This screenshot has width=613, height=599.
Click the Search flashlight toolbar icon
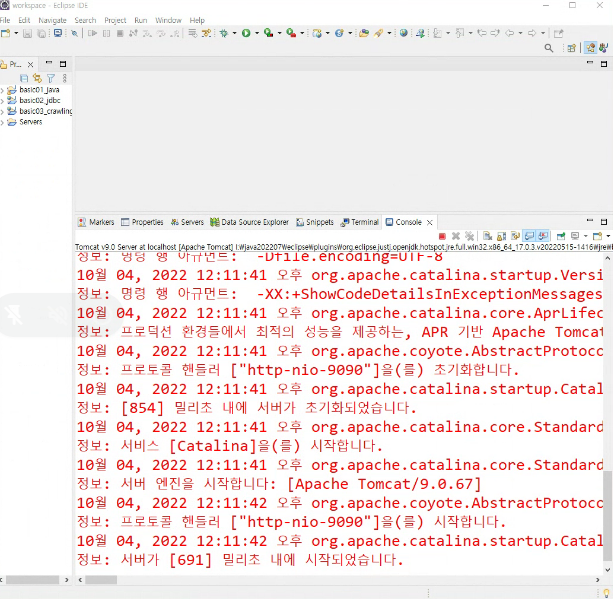click(378, 33)
